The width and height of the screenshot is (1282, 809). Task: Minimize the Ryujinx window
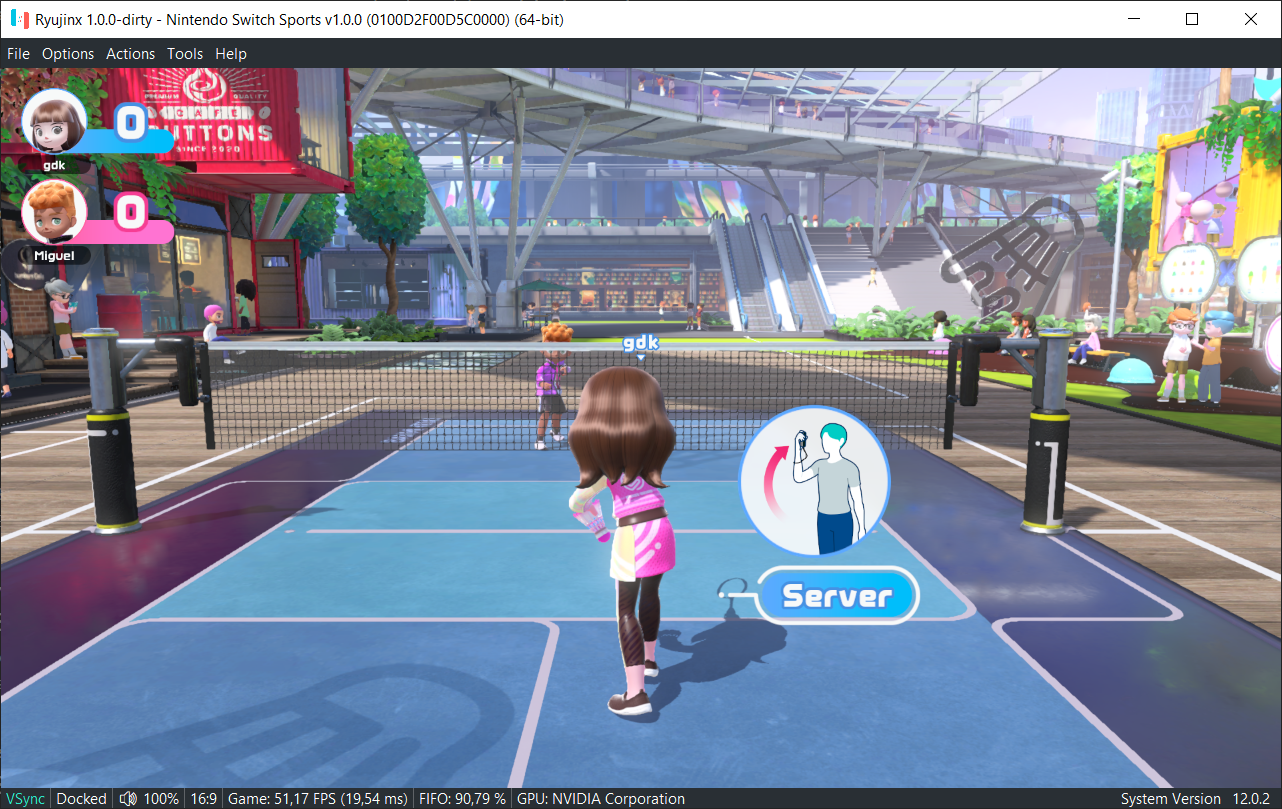[x=1132, y=19]
